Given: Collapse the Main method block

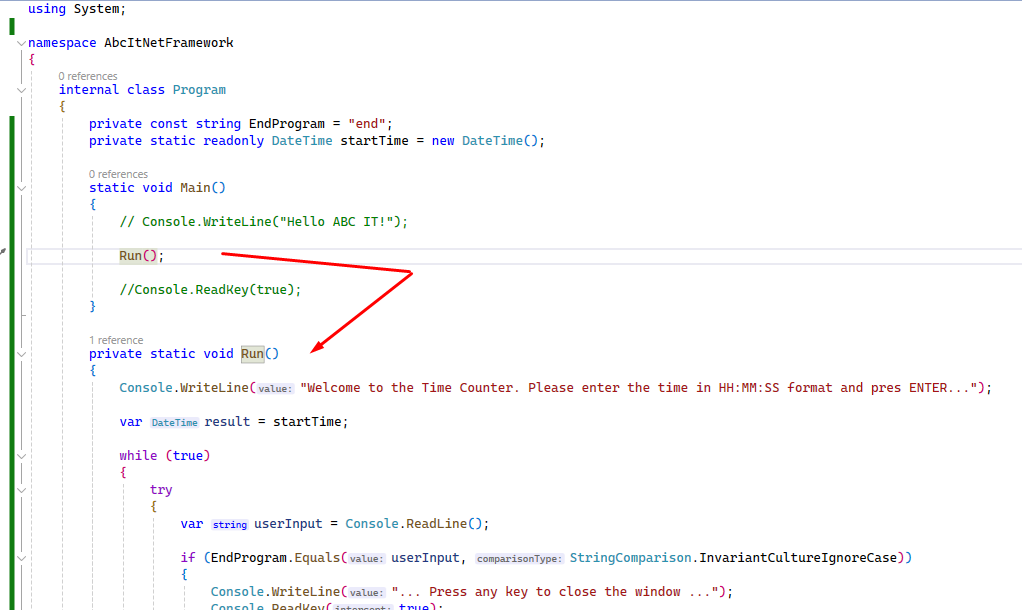Looking at the screenshot, I should coord(21,188).
